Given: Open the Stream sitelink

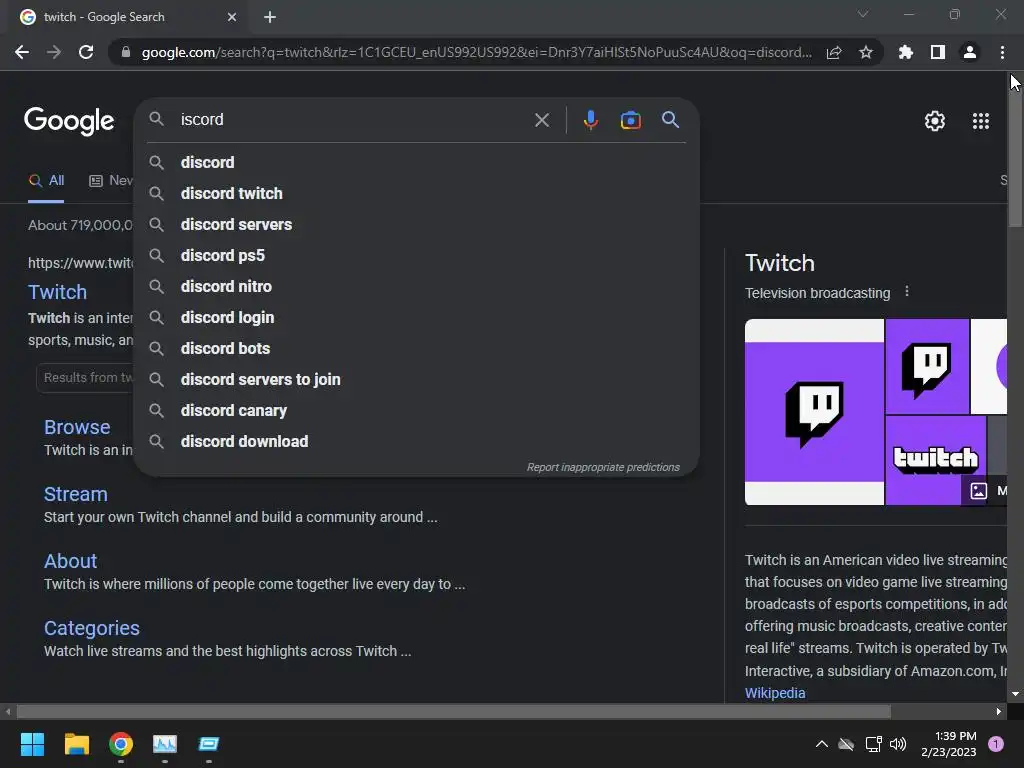Looking at the screenshot, I should pyautogui.click(x=76, y=494).
